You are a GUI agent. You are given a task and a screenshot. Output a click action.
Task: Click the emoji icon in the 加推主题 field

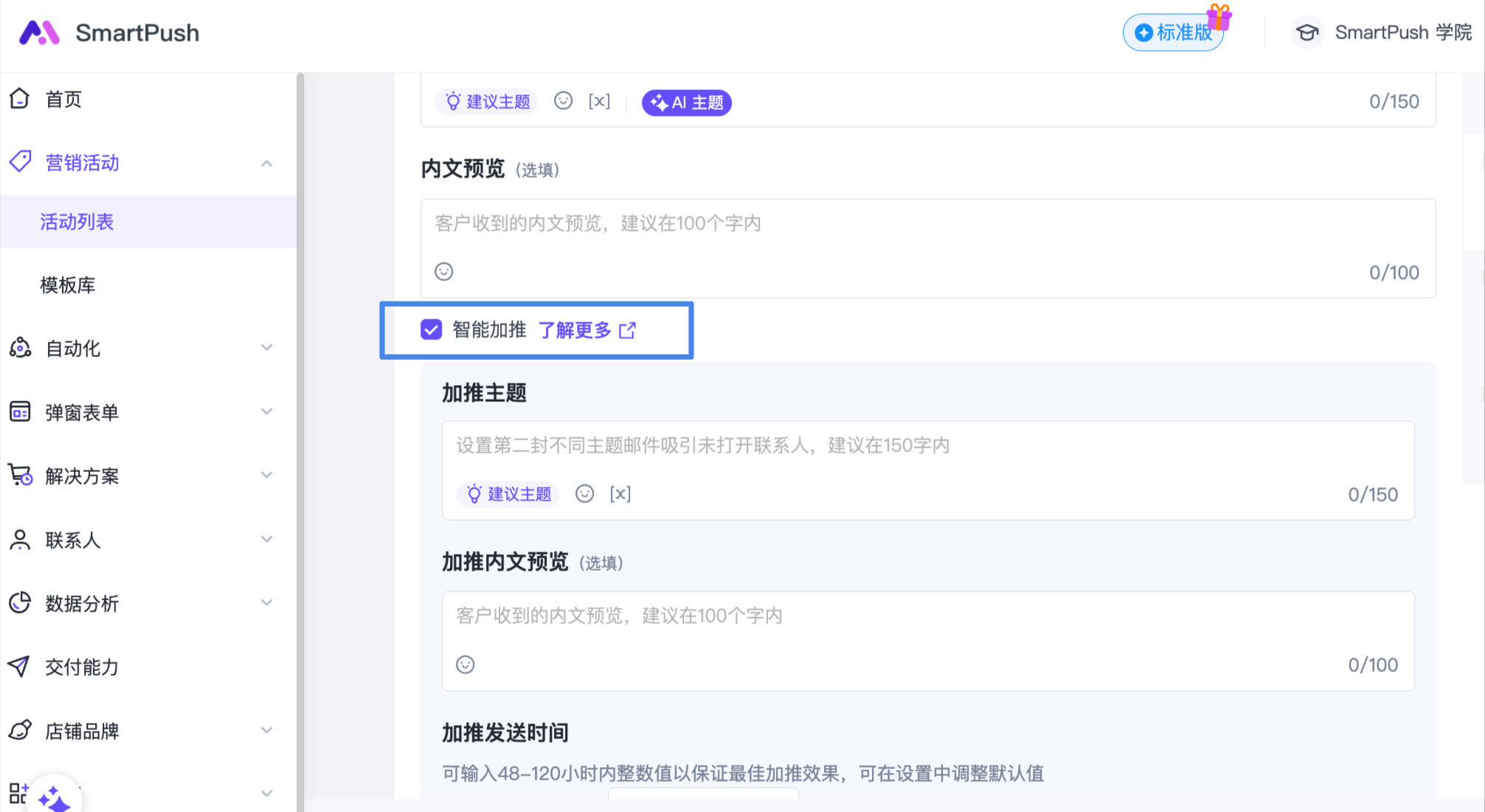584,493
